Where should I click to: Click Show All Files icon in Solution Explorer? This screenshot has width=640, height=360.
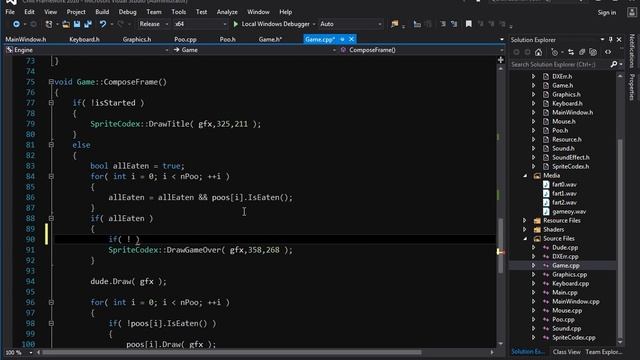[593, 52]
